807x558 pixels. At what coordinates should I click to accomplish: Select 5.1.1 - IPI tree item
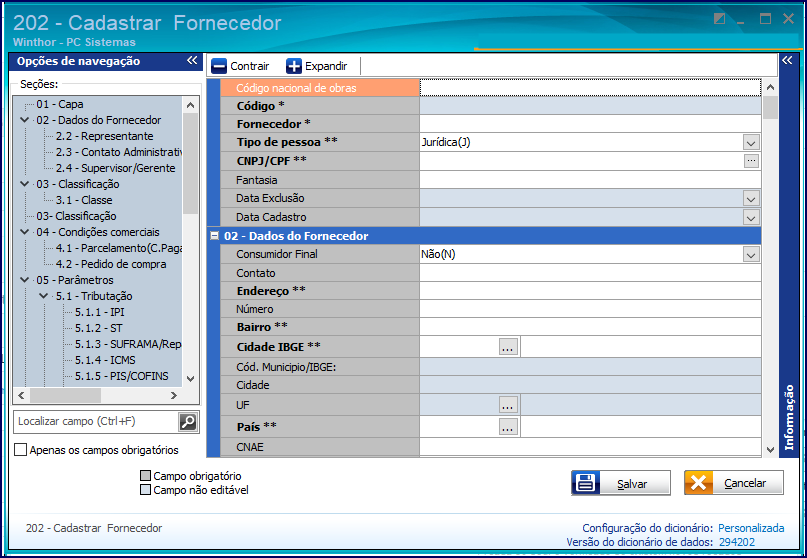(100, 311)
